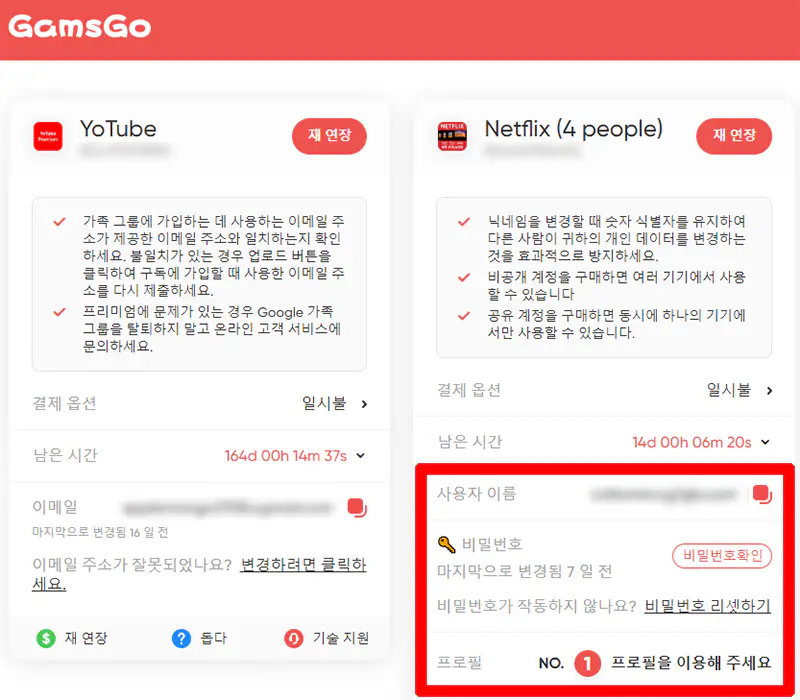Viewport: 800px width, 700px height.
Task: Click the Netflix (4 people) title
Action: pyautogui.click(x=573, y=129)
